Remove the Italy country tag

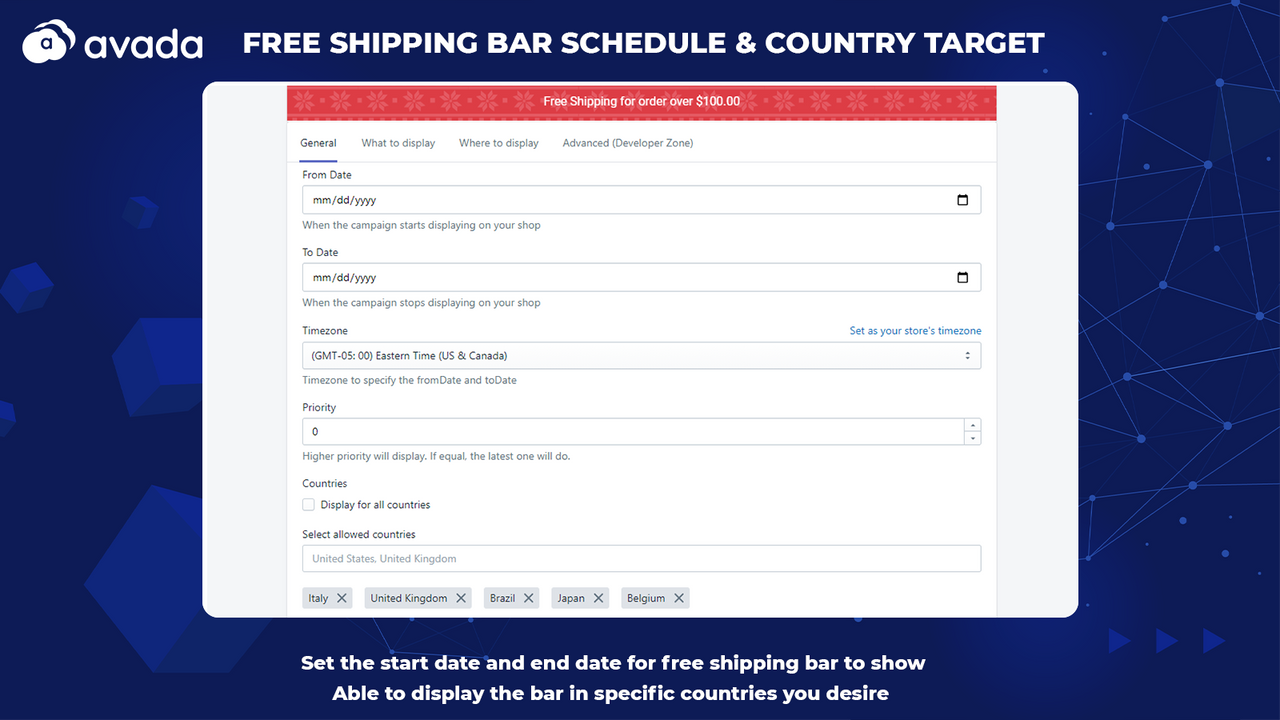pyautogui.click(x=342, y=598)
